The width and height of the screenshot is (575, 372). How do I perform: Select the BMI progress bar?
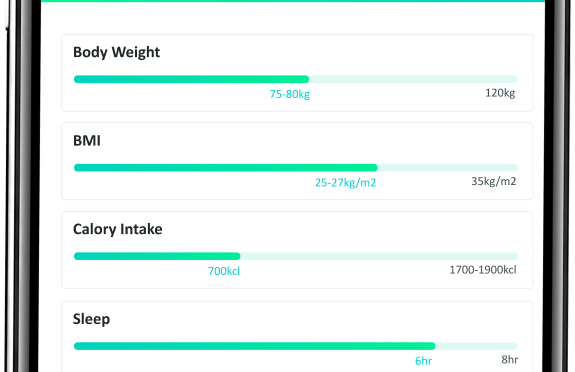[x=296, y=168]
